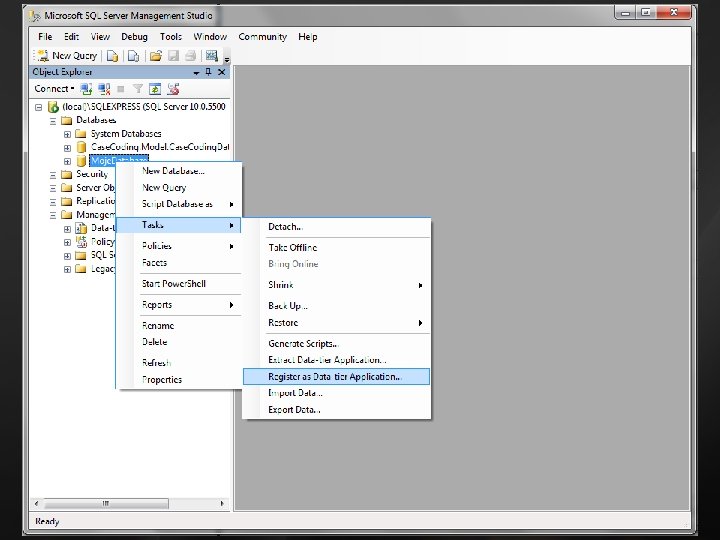Choose Export Data... option

337,410
